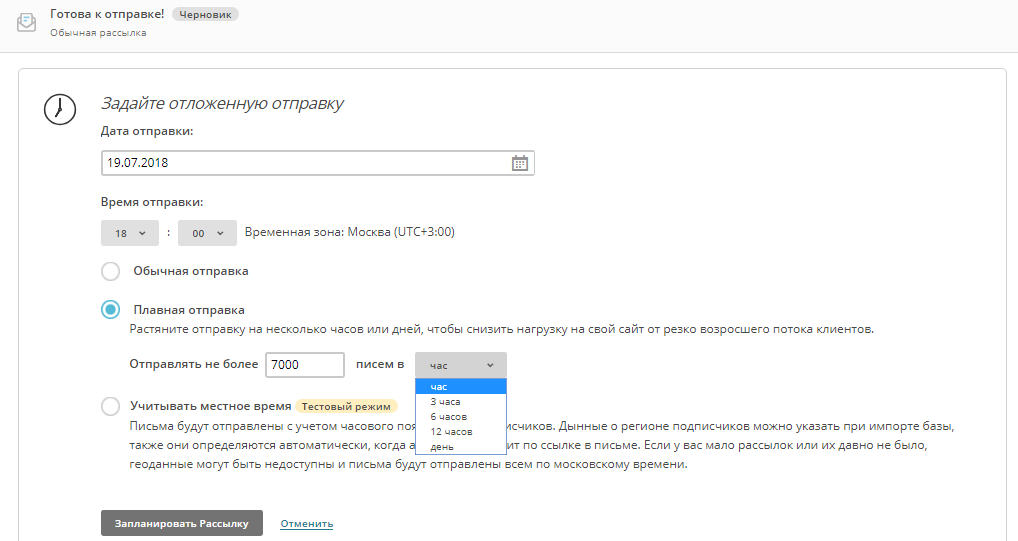Click the clock icon beside scheduling heading
The height and width of the screenshot is (541, 1018).
tap(59, 108)
